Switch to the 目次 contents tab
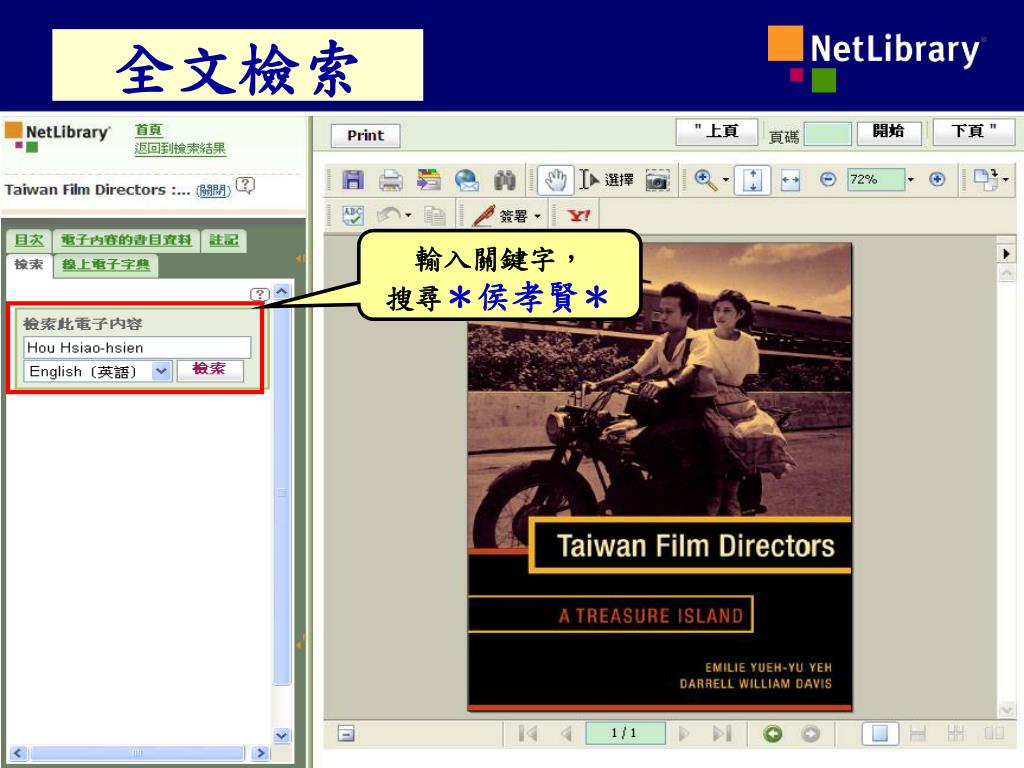Viewport: 1024px width, 768px height. (29, 240)
